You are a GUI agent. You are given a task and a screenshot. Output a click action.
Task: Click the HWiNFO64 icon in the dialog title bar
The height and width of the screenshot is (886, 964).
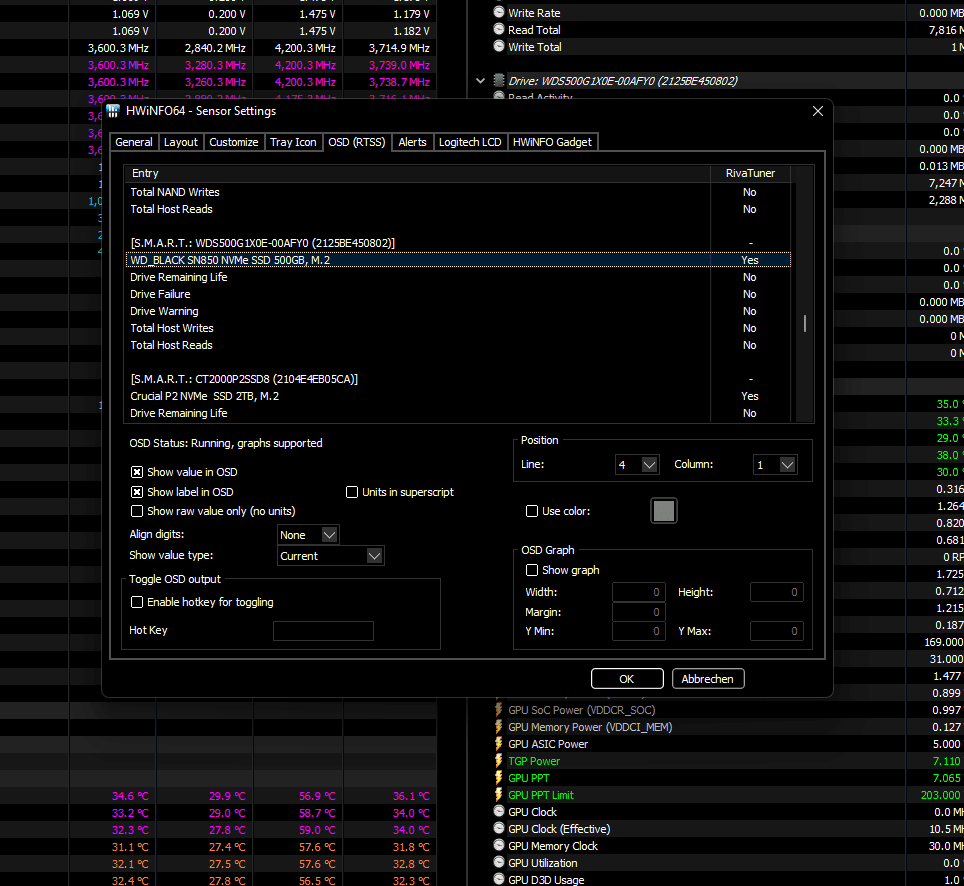[x=113, y=111]
